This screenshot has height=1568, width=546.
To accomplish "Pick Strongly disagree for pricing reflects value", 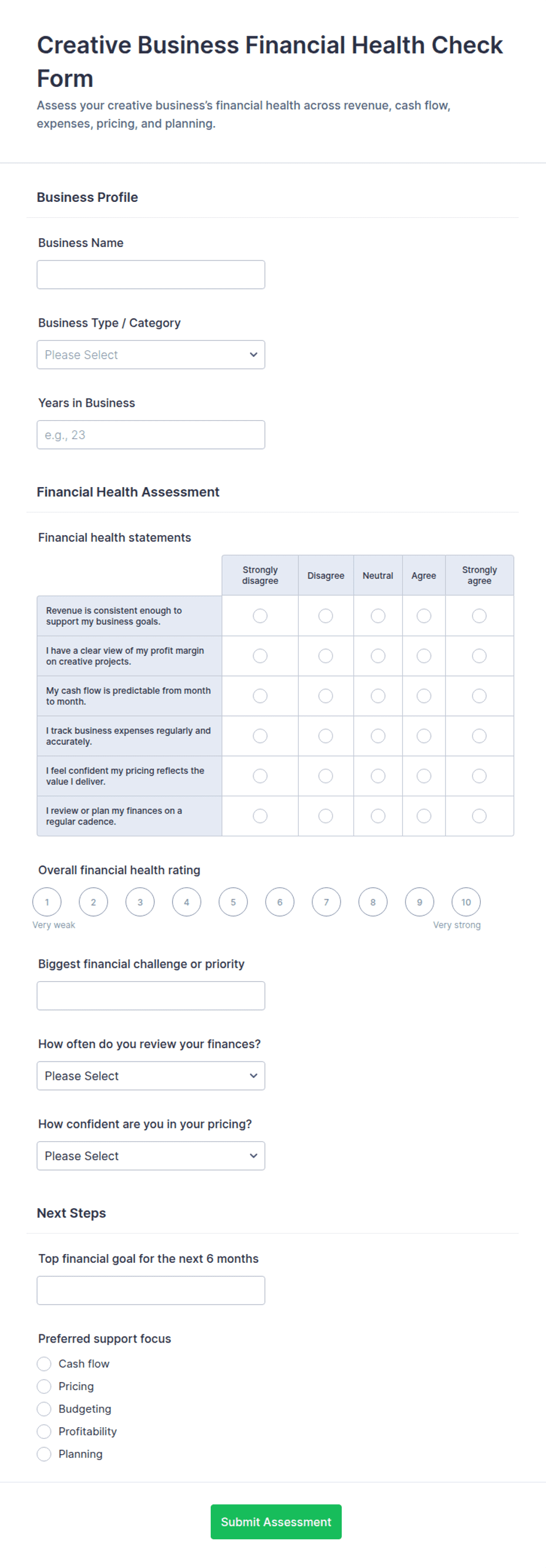I will click(x=260, y=775).
